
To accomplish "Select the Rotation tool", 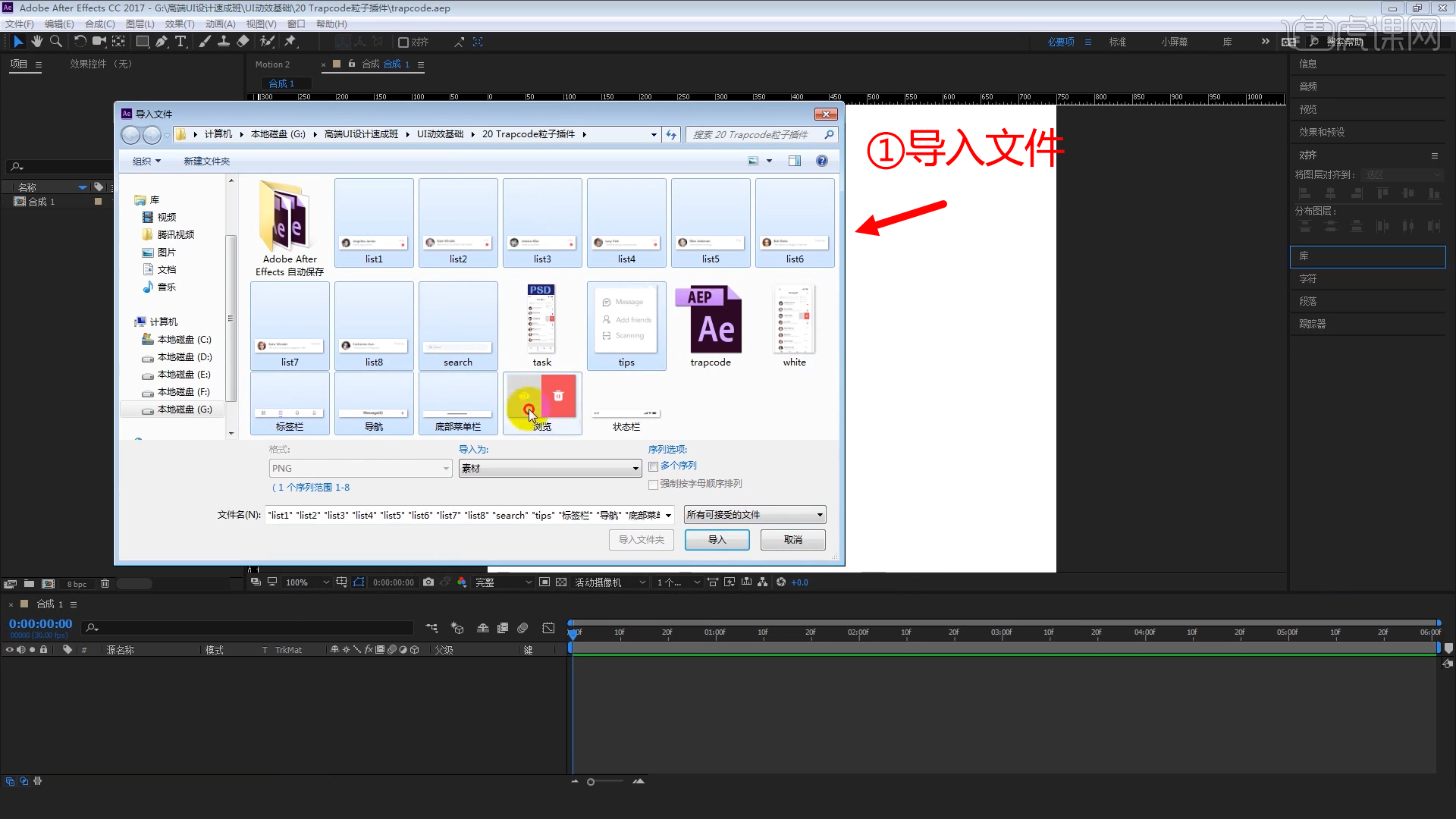I will click(80, 42).
